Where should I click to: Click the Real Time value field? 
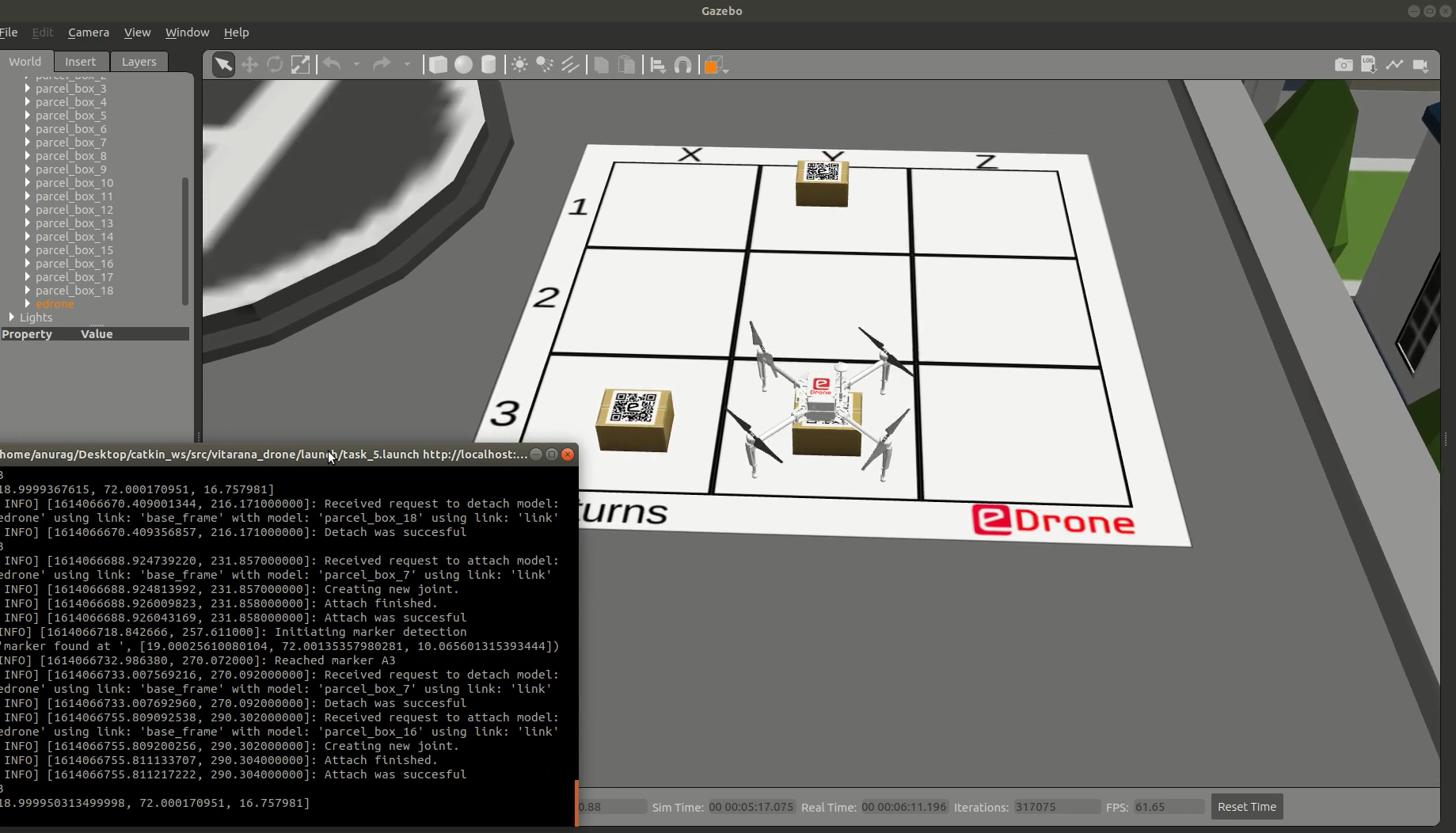(904, 807)
